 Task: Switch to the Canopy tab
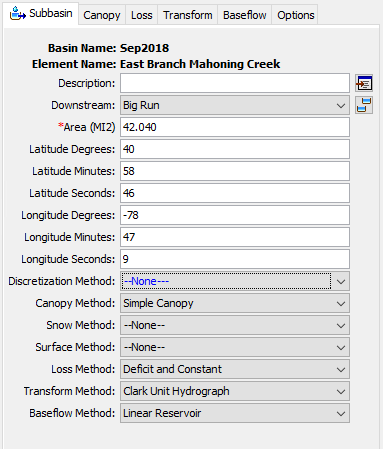coord(102,15)
